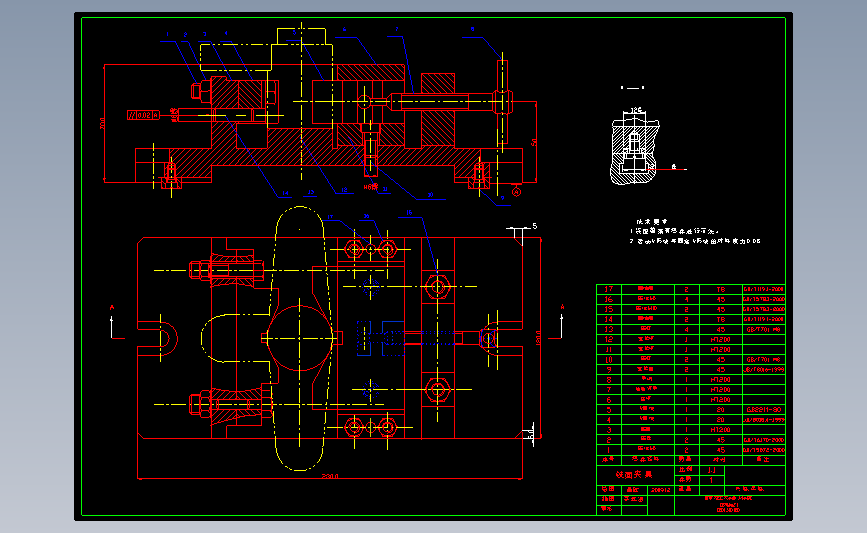The width and height of the screenshot is (867, 533).
Task: Select the 180.0 dimension on plan view
Action: tap(538, 338)
